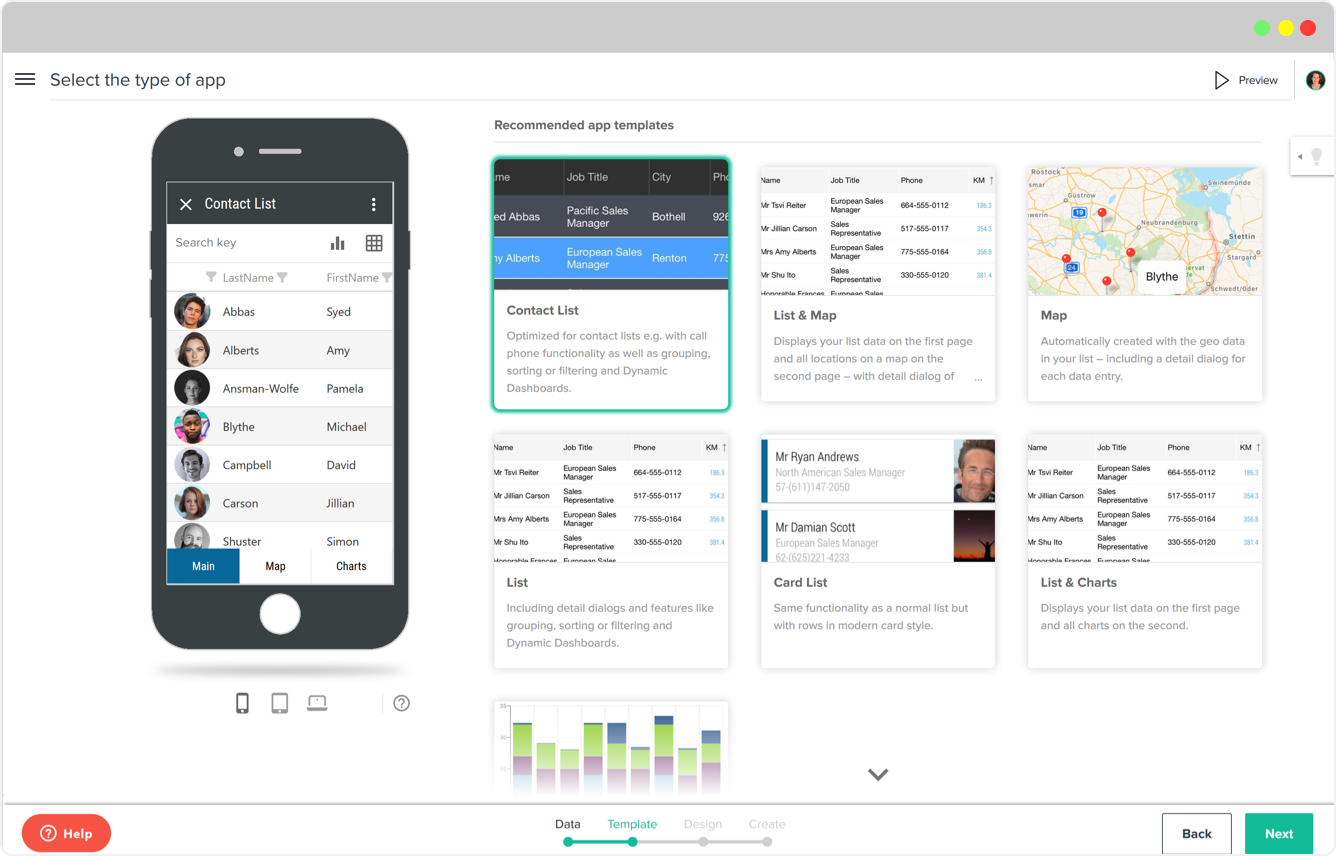Select the List template card
Screen dimensions: 1336x856
point(611,551)
